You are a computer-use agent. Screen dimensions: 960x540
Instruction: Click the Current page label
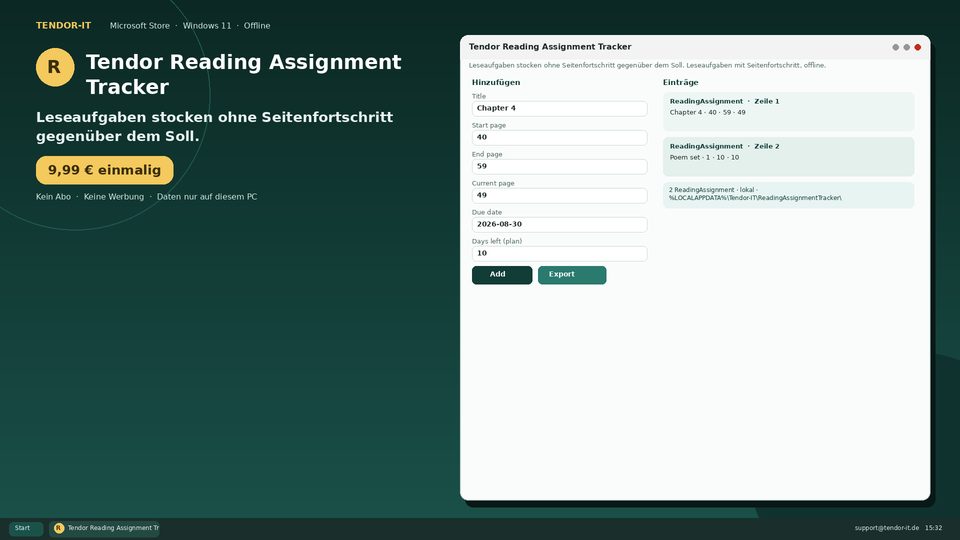point(493,183)
